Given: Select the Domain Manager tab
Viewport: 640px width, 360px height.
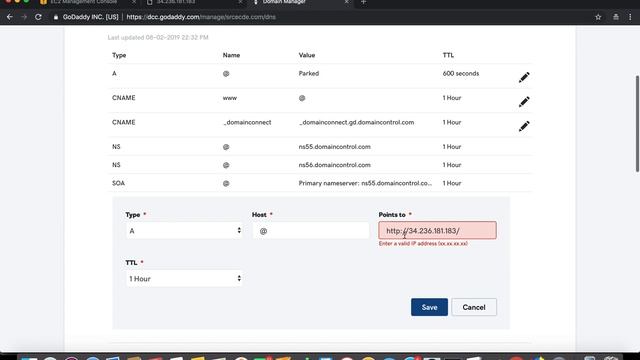Looking at the screenshot, I should [x=300, y=2].
